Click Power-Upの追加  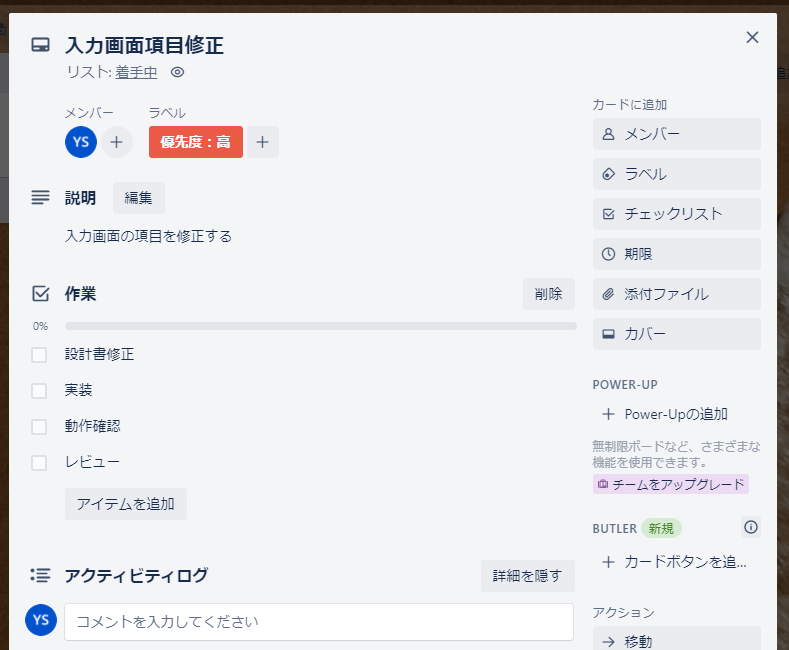pyautogui.click(x=677, y=414)
